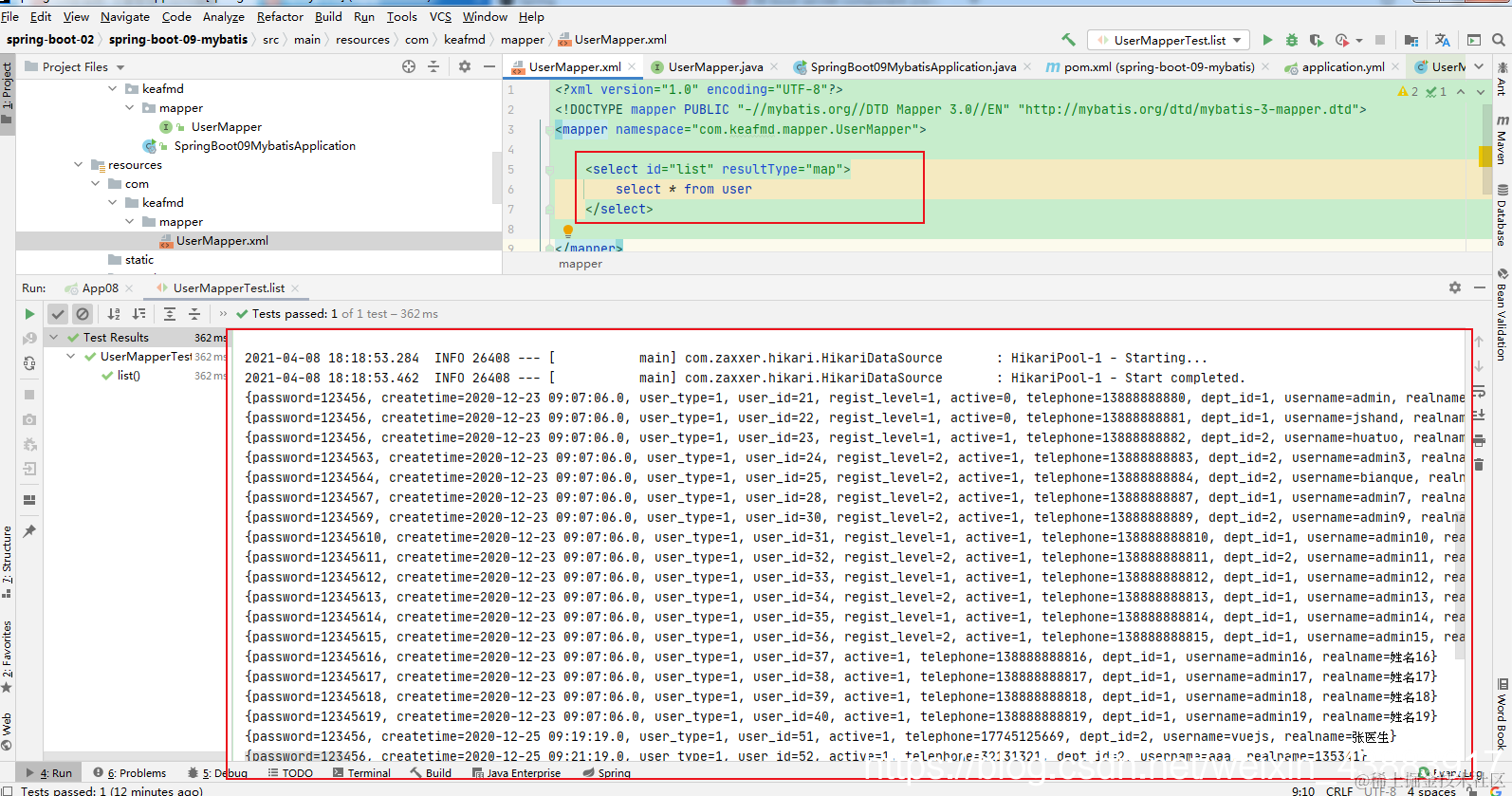Screen dimensions: 1512x796
Task: Run with coverage shield icon
Action: point(1317,40)
